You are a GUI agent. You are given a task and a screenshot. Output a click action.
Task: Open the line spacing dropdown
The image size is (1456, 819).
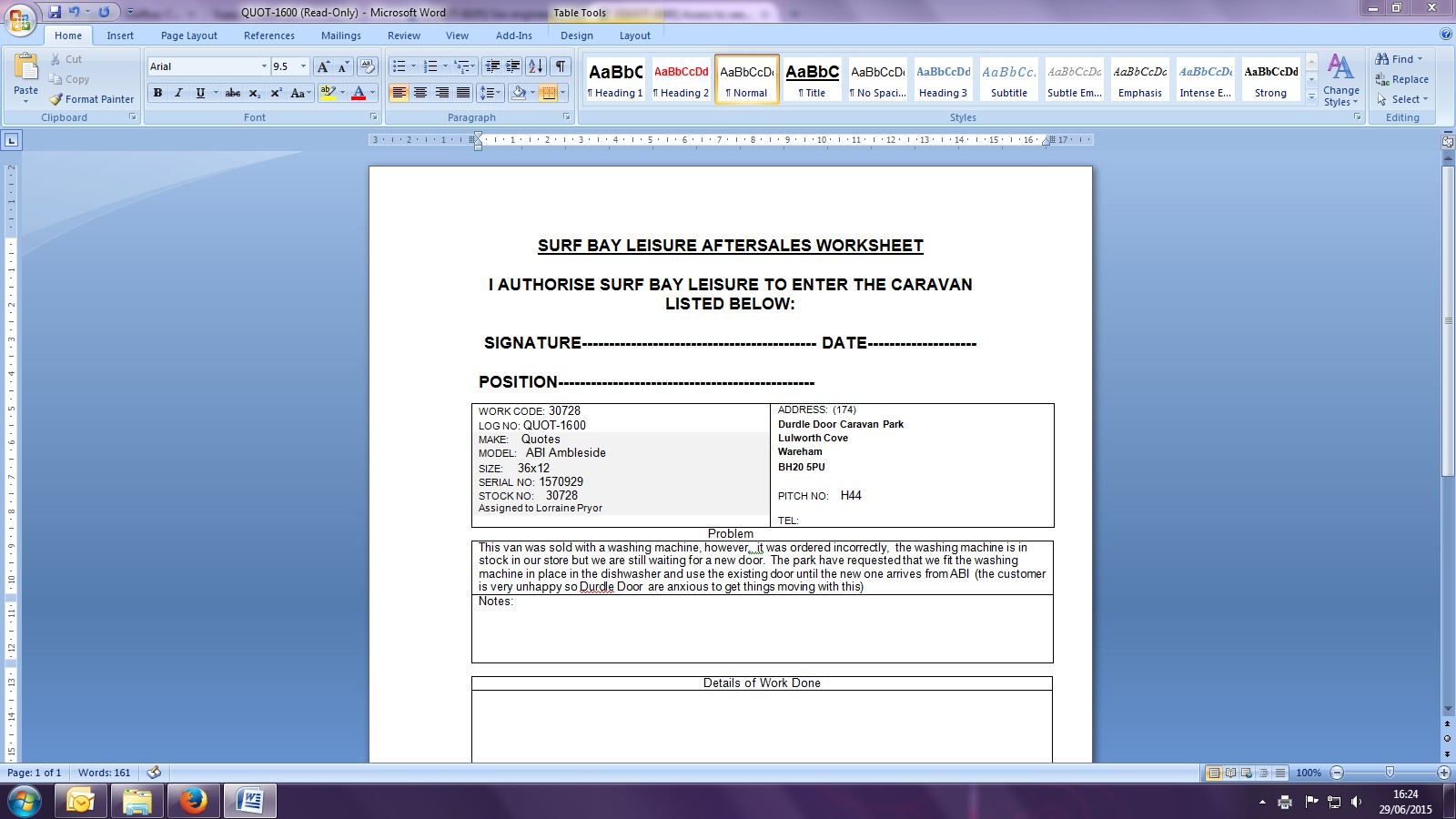(490, 93)
